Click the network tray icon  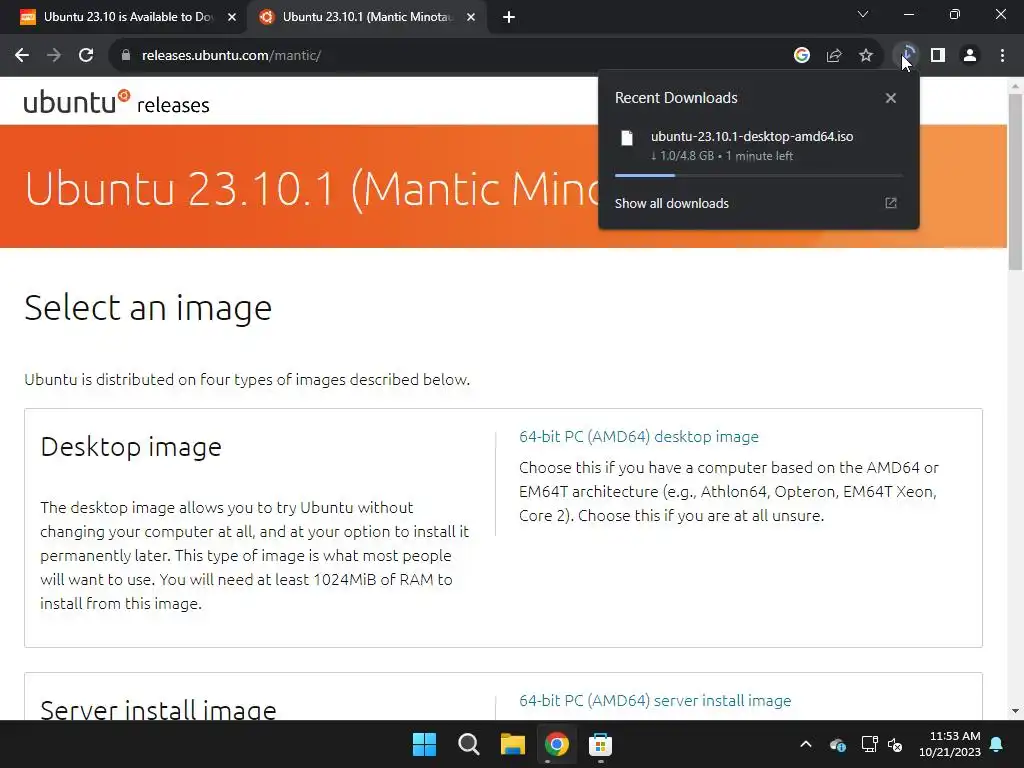click(x=869, y=744)
